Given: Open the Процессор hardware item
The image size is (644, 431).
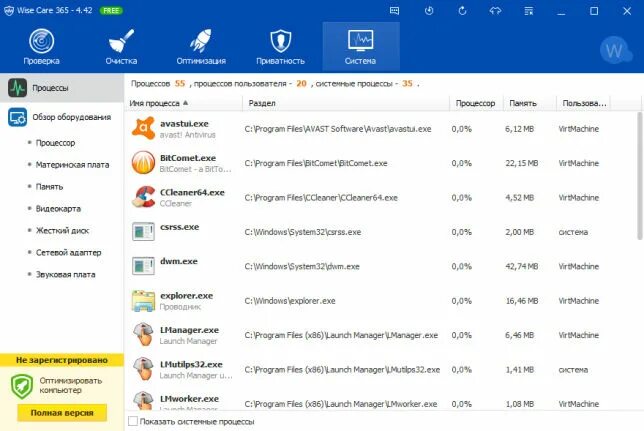Looking at the screenshot, I should [55, 143].
